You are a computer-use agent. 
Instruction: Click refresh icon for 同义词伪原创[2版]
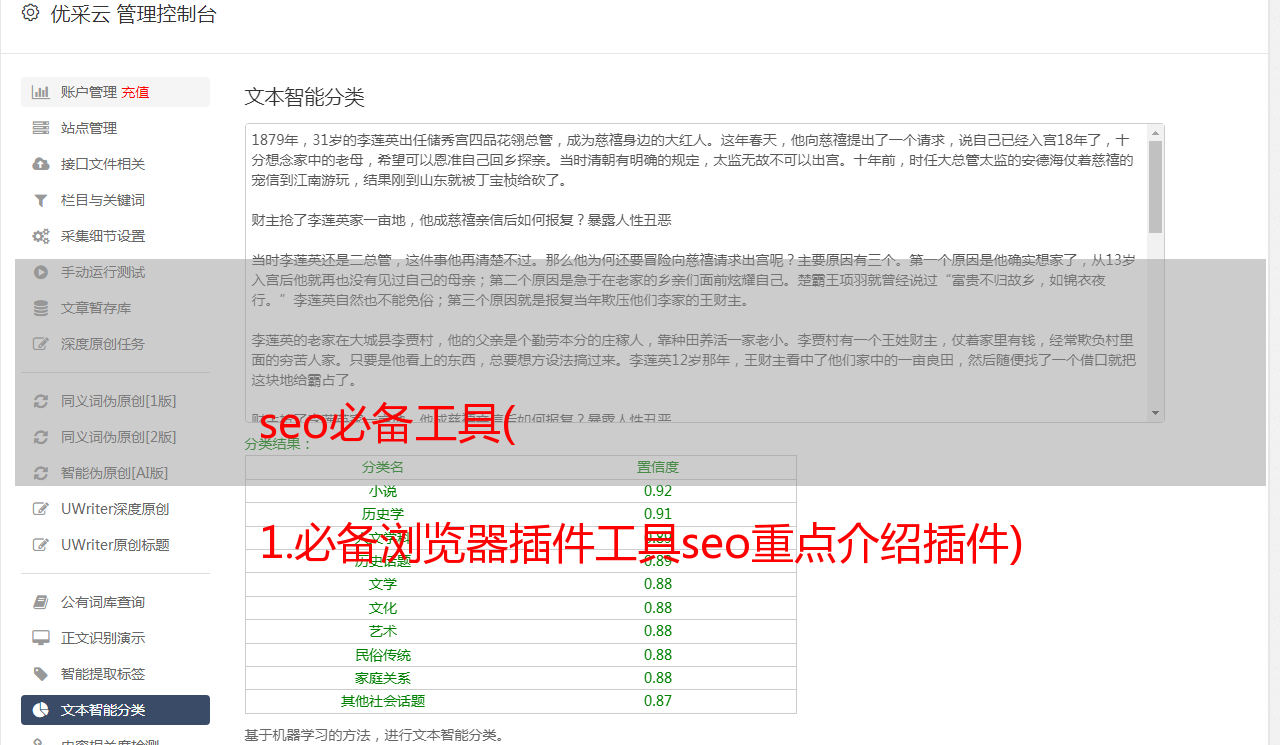41,437
